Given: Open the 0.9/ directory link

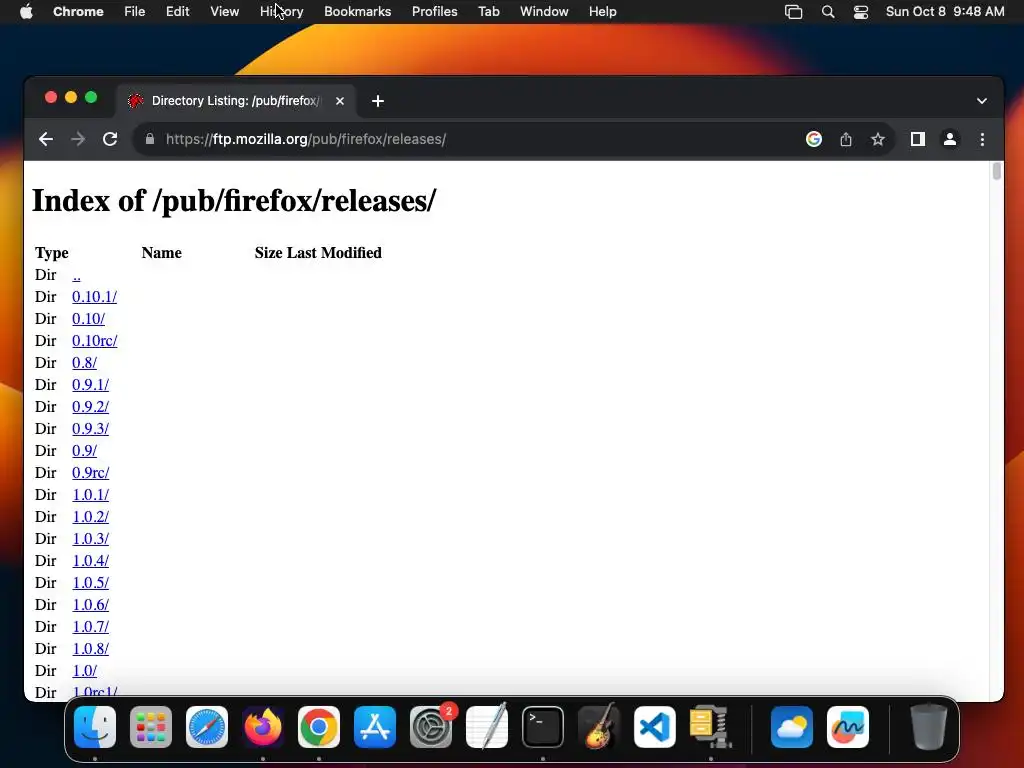Looking at the screenshot, I should click(84, 451).
